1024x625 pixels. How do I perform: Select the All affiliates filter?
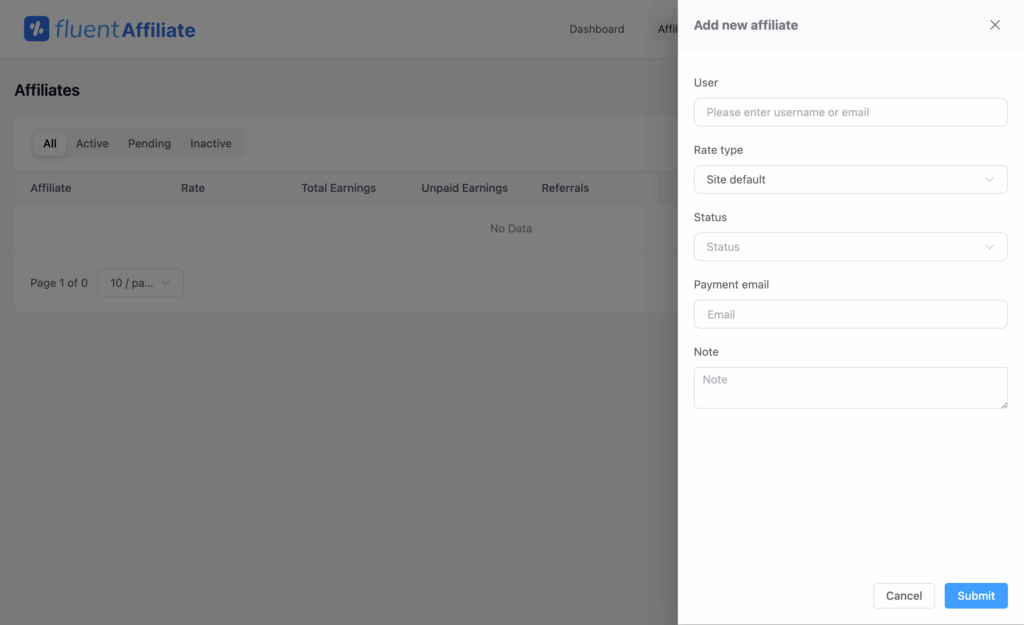pos(49,143)
